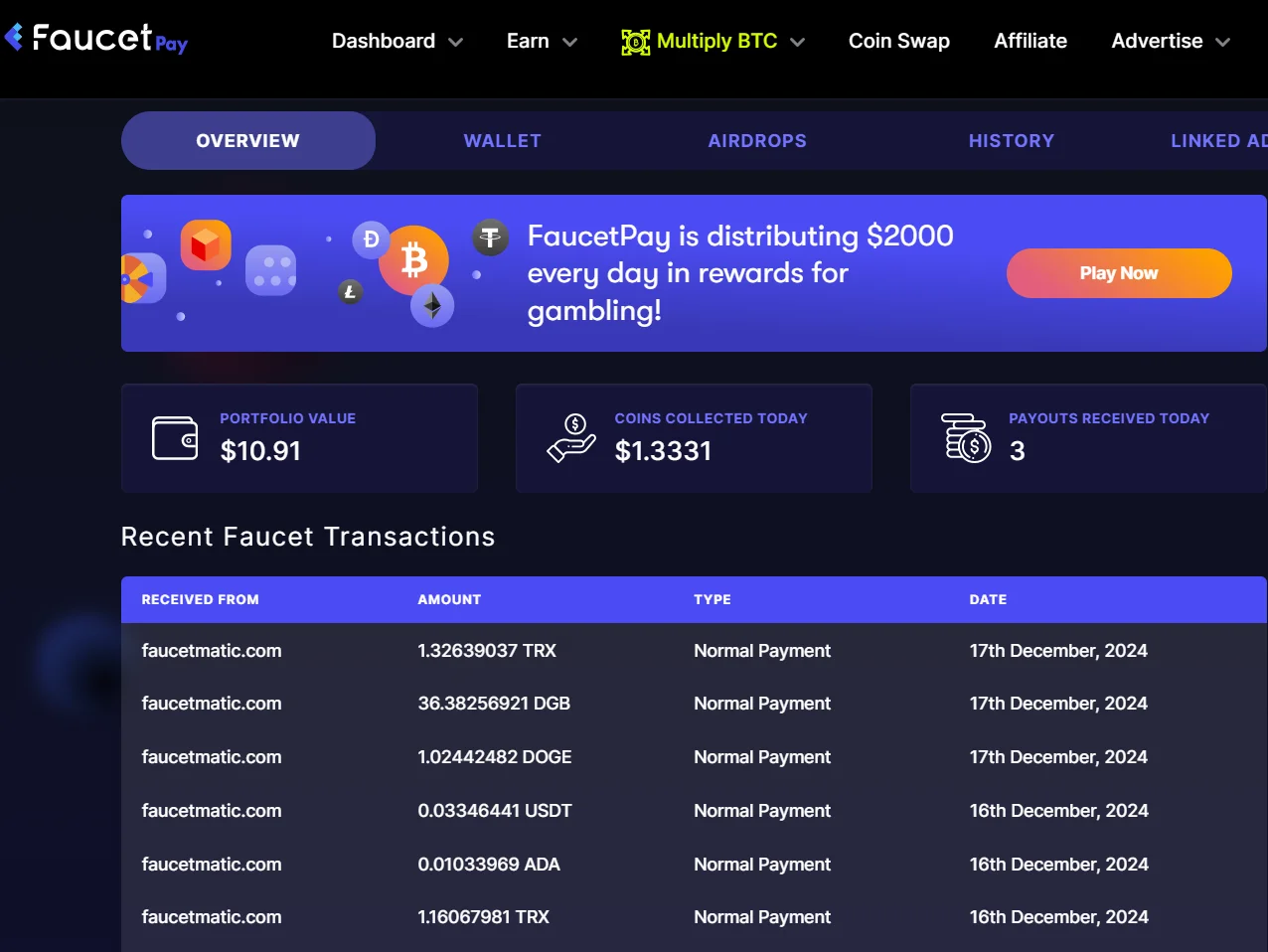Click the 1.02442482 DOGE amount
Image resolution: width=1268 pixels, height=952 pixels.
click(x=495, y=757)
